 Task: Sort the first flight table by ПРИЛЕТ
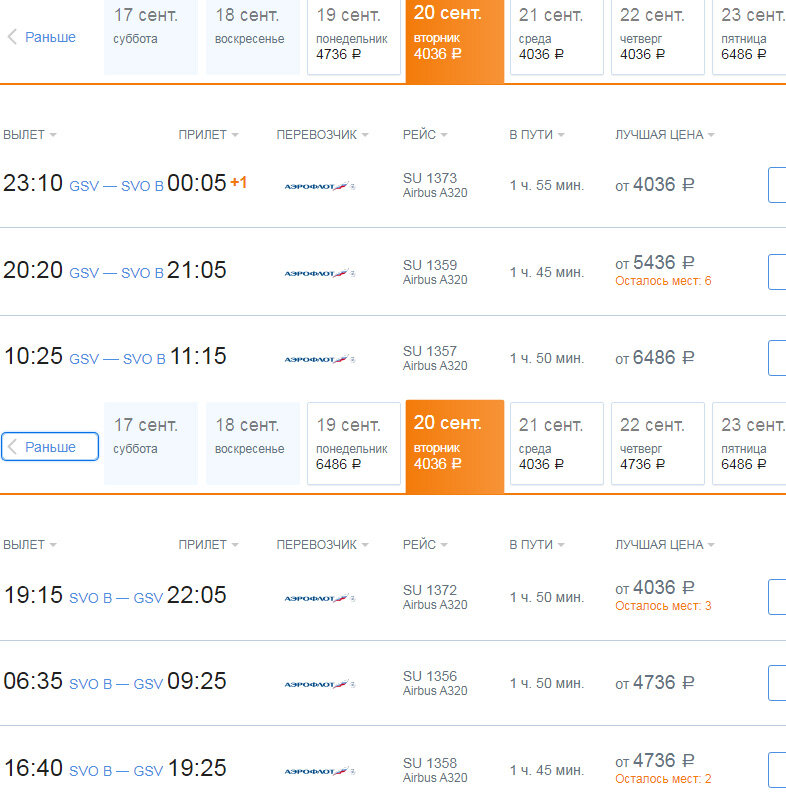[x=208, y=135]
